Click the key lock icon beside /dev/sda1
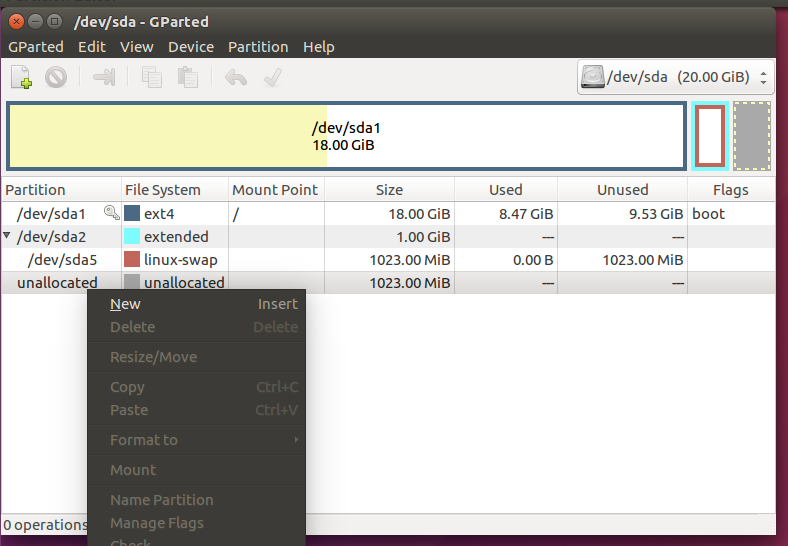788x546 pixels. pos(112,213)
